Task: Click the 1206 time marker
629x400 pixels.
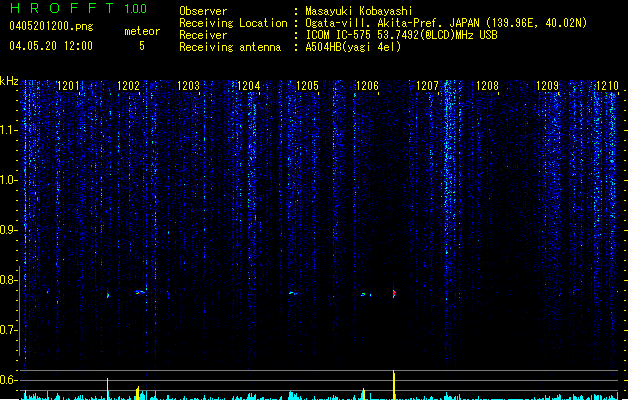Action: pos(367,86)
